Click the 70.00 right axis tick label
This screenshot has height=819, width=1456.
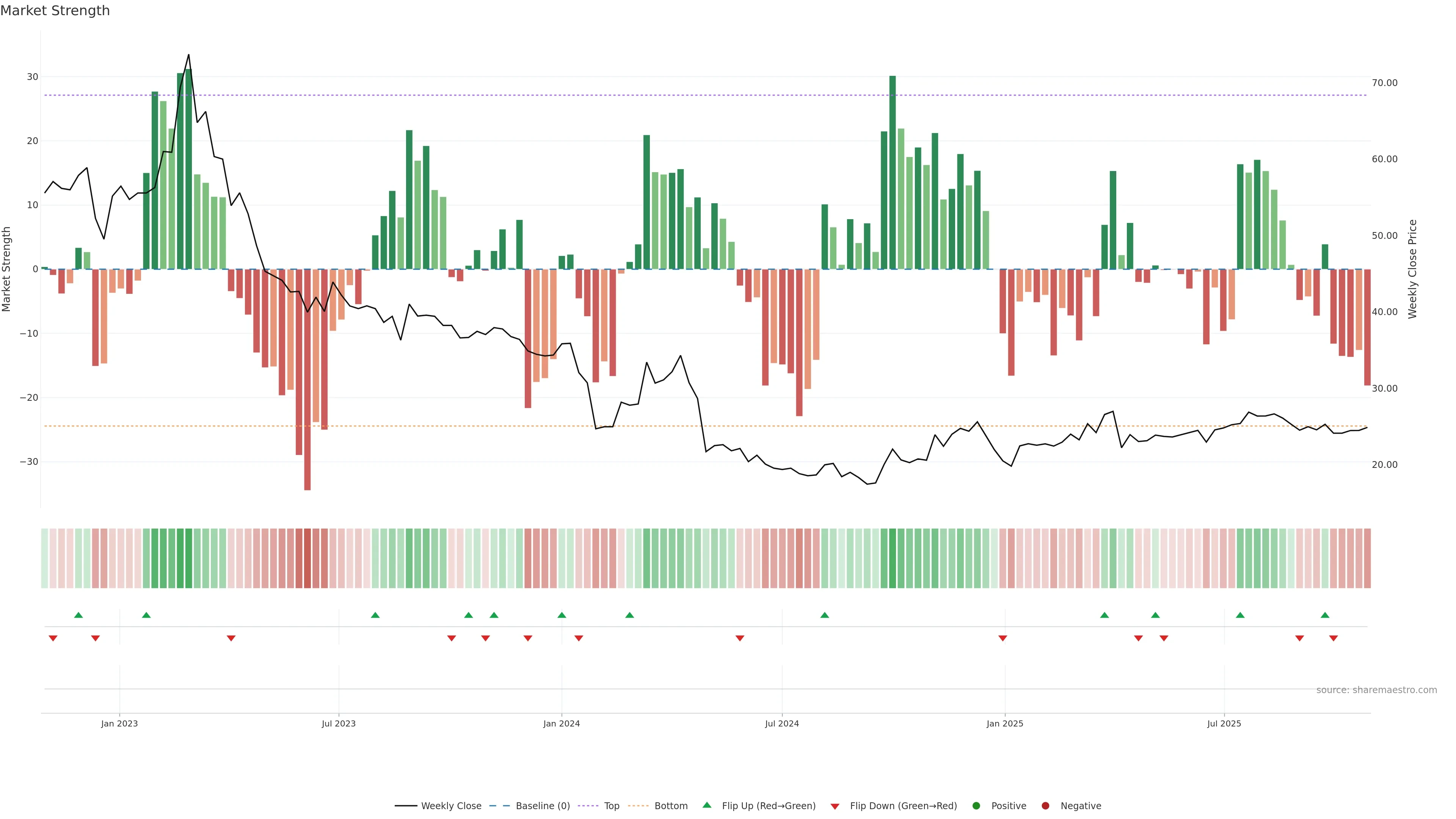(x=1384, y=83)
